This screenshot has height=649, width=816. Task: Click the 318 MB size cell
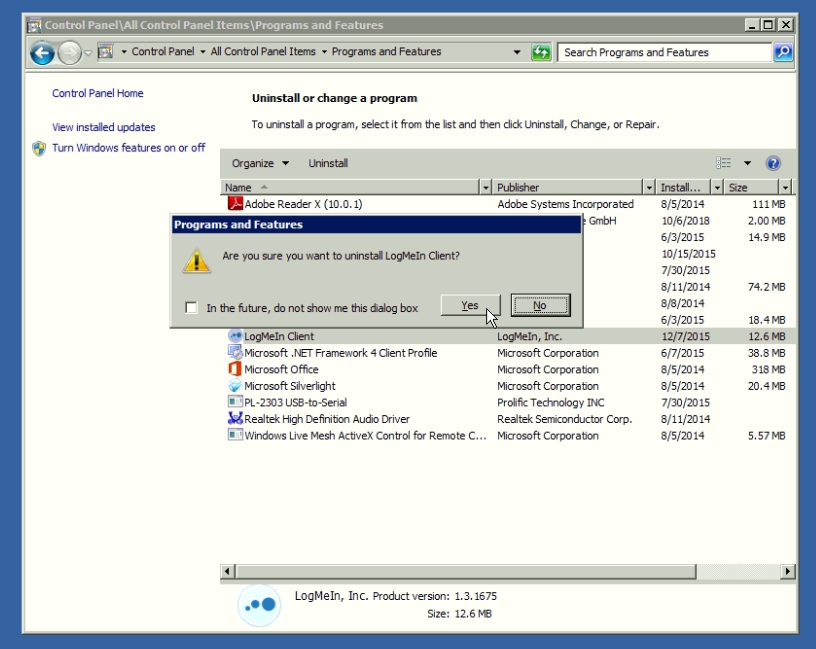click(x=769, y=370)
